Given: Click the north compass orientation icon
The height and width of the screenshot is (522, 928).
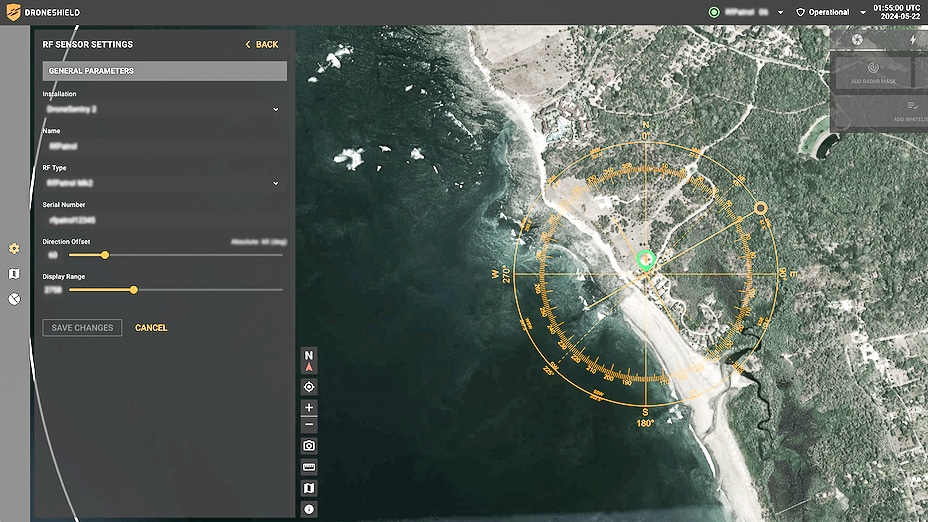Looking at the screenshot, I should (x=309, y=360).
